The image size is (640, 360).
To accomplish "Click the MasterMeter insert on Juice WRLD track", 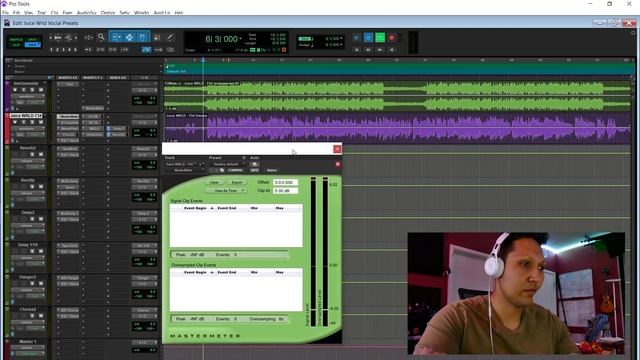I will [x=69, y=116].
